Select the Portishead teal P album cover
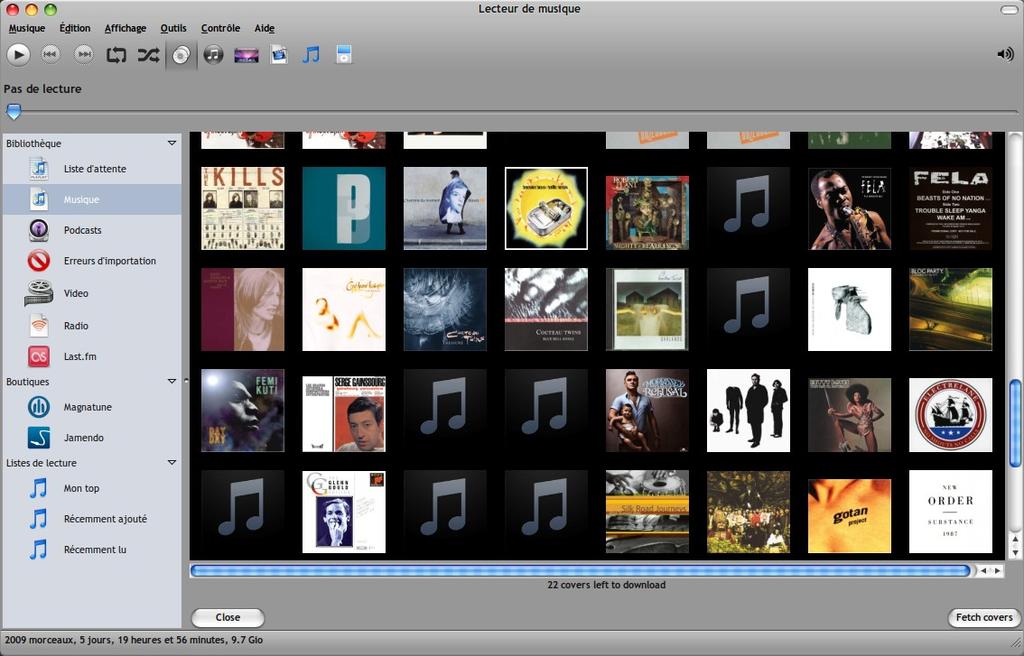Screen dimensions: 1024x656 click(344, 208)
